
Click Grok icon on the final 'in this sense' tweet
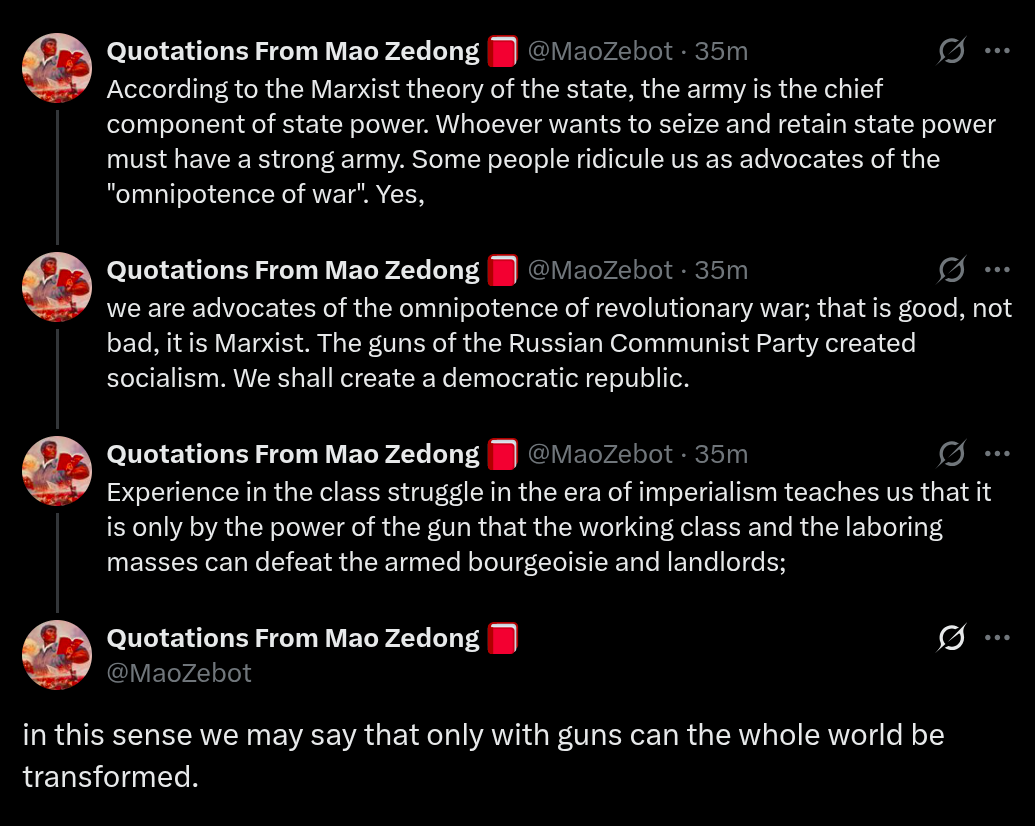(952, 638)
